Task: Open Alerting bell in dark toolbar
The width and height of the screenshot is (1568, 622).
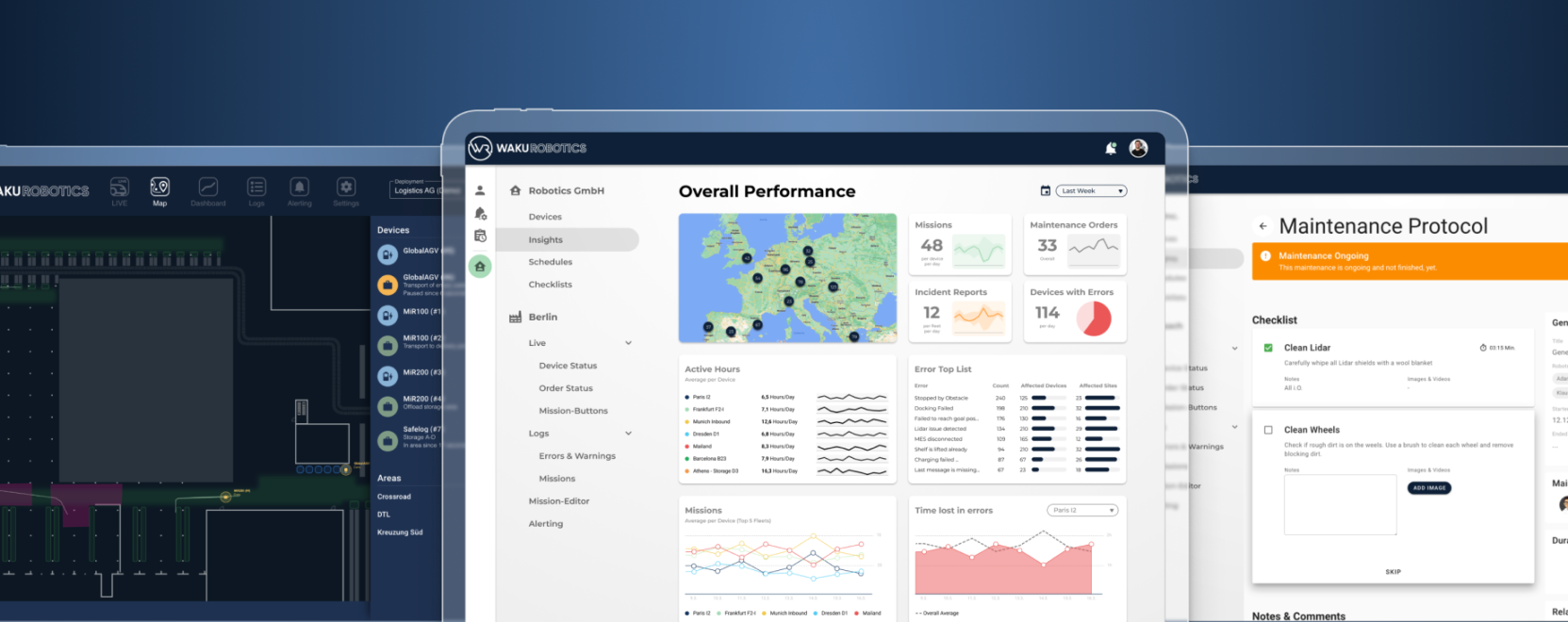Action: point(299,188)
